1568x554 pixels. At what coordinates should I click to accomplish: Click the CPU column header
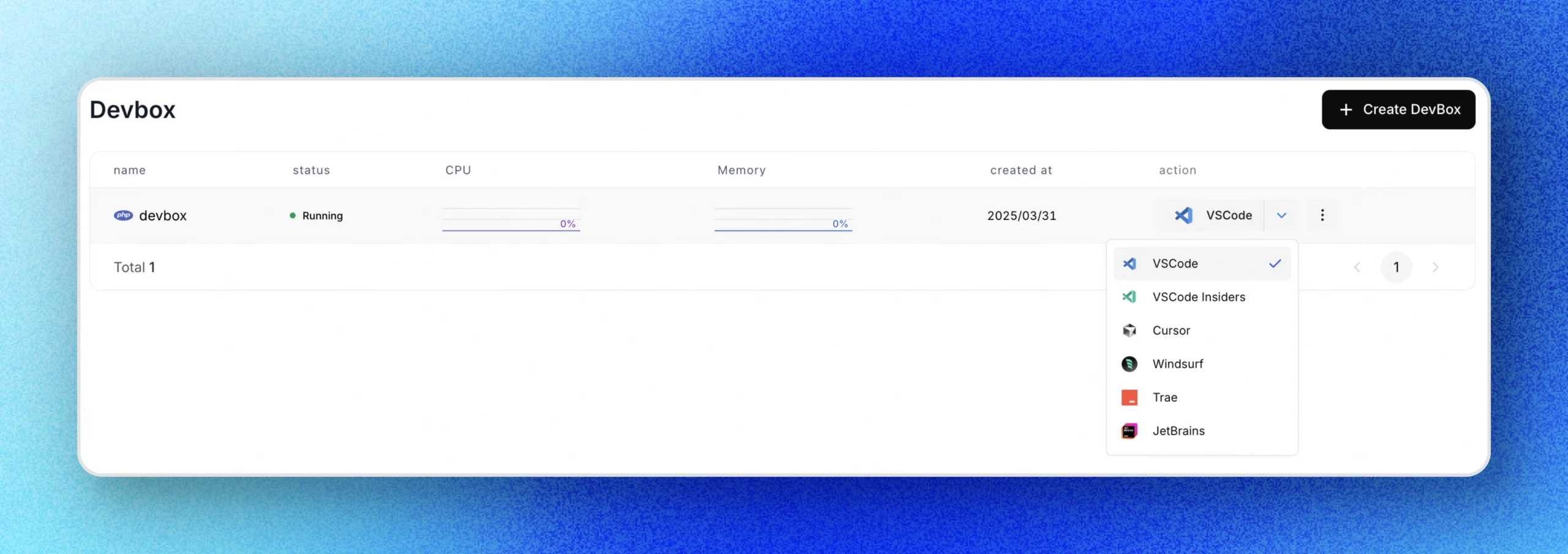(x=458, y=170)
